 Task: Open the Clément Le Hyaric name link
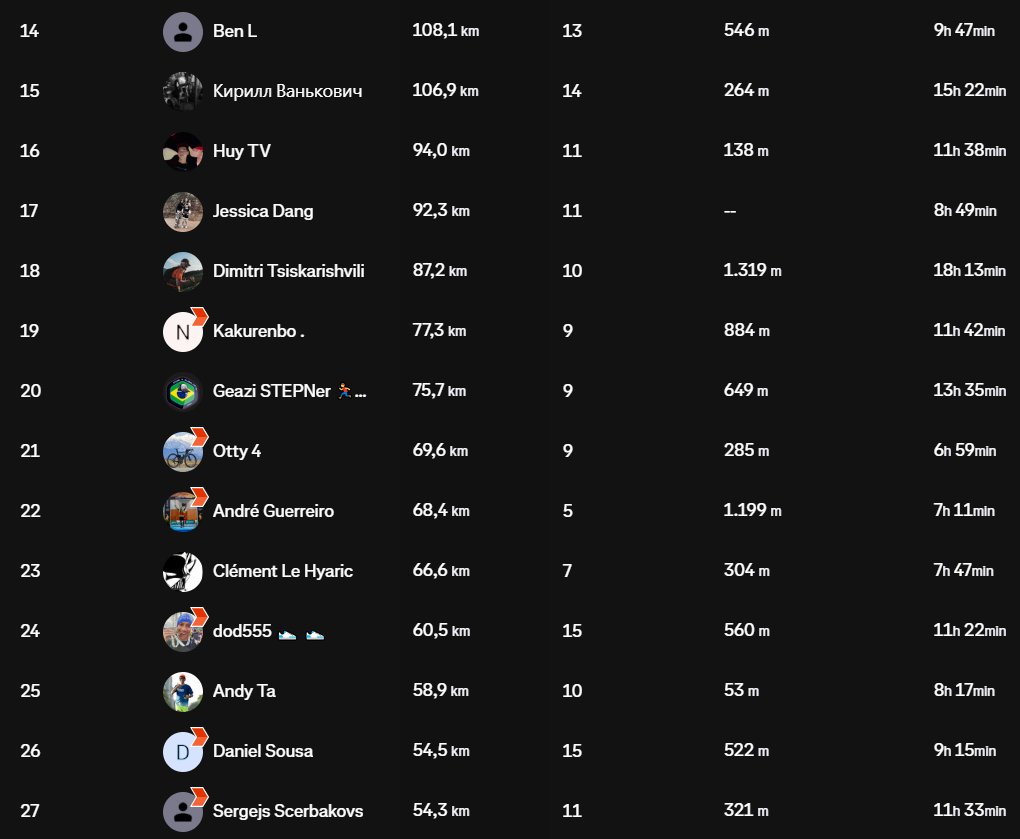click(x=282, y=571)
